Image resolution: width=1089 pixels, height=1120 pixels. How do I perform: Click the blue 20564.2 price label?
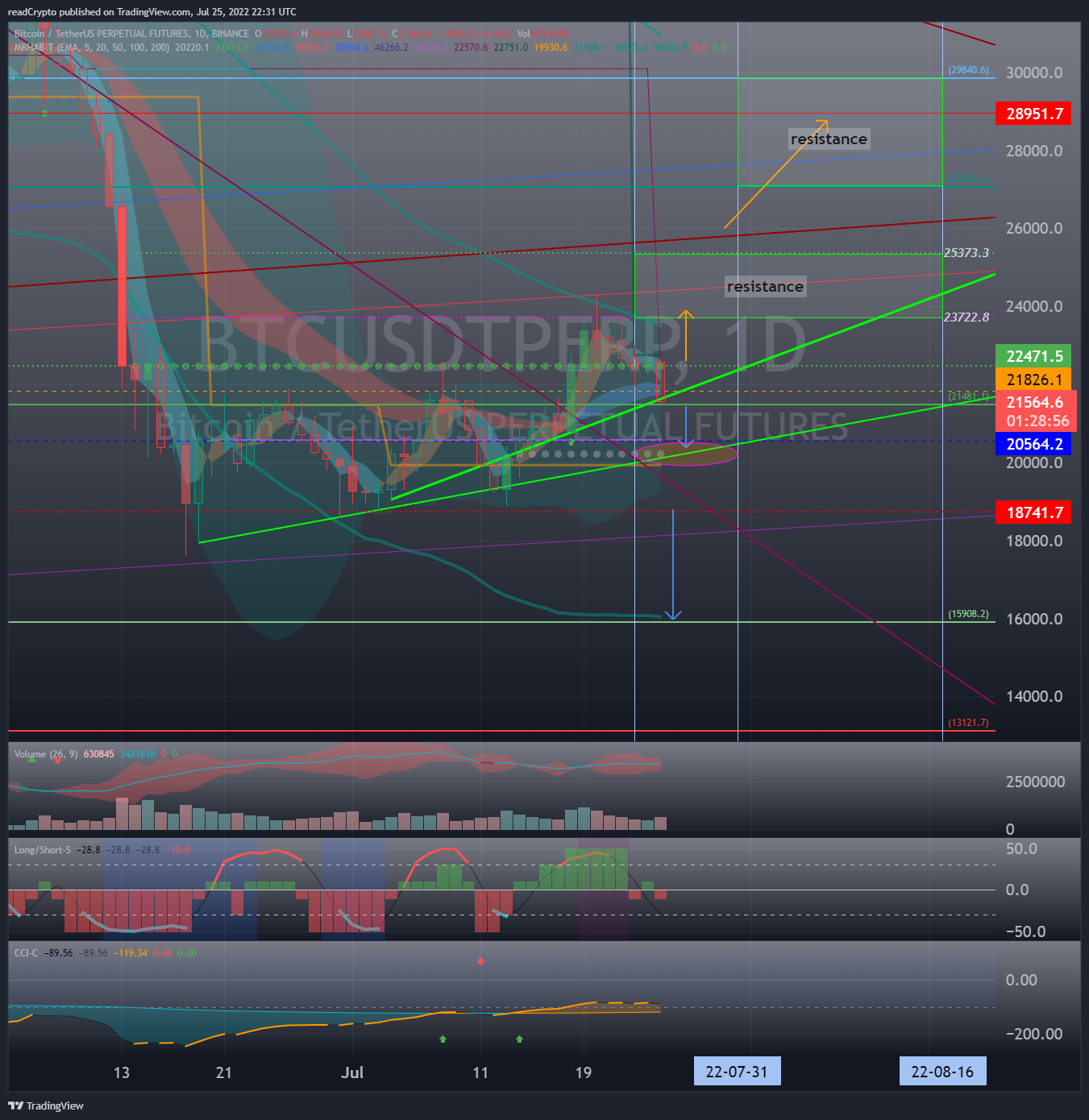point(1034,444)
